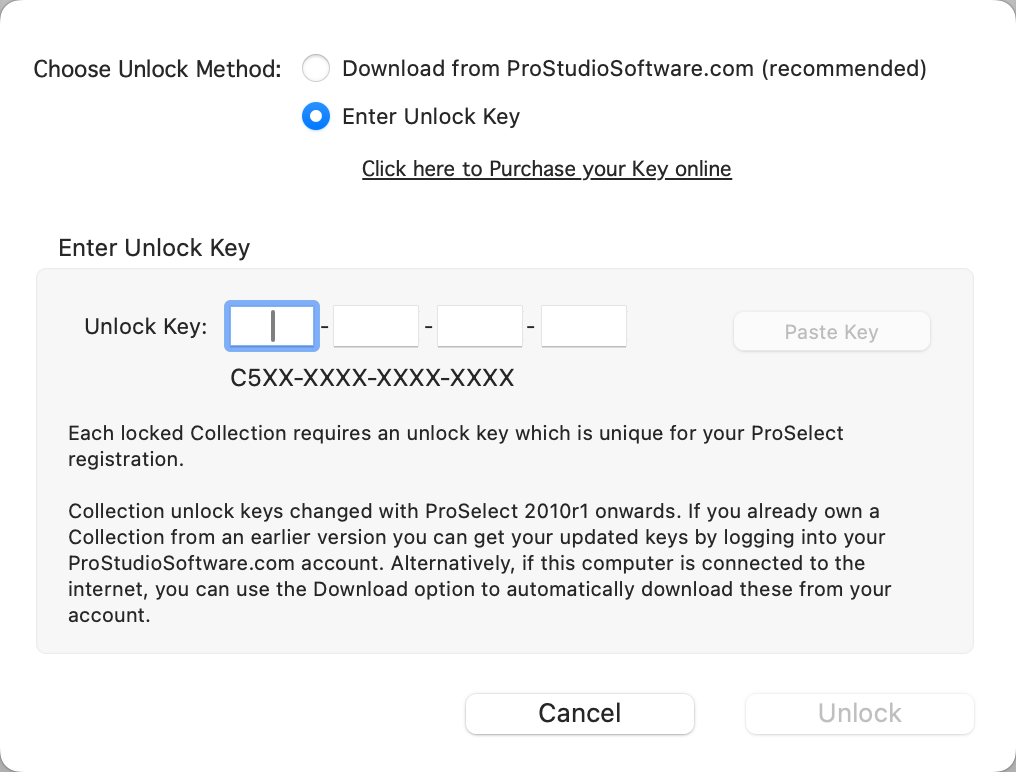The width and height of the screenshot is (1016, 772).
Task: Click the 'Each locked Collection requires' paragraph
Action: 456,447
